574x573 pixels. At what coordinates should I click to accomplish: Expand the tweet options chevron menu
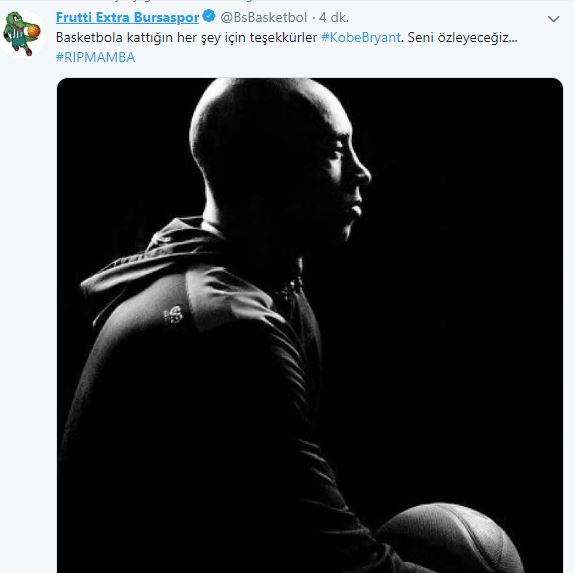(553, 19)
